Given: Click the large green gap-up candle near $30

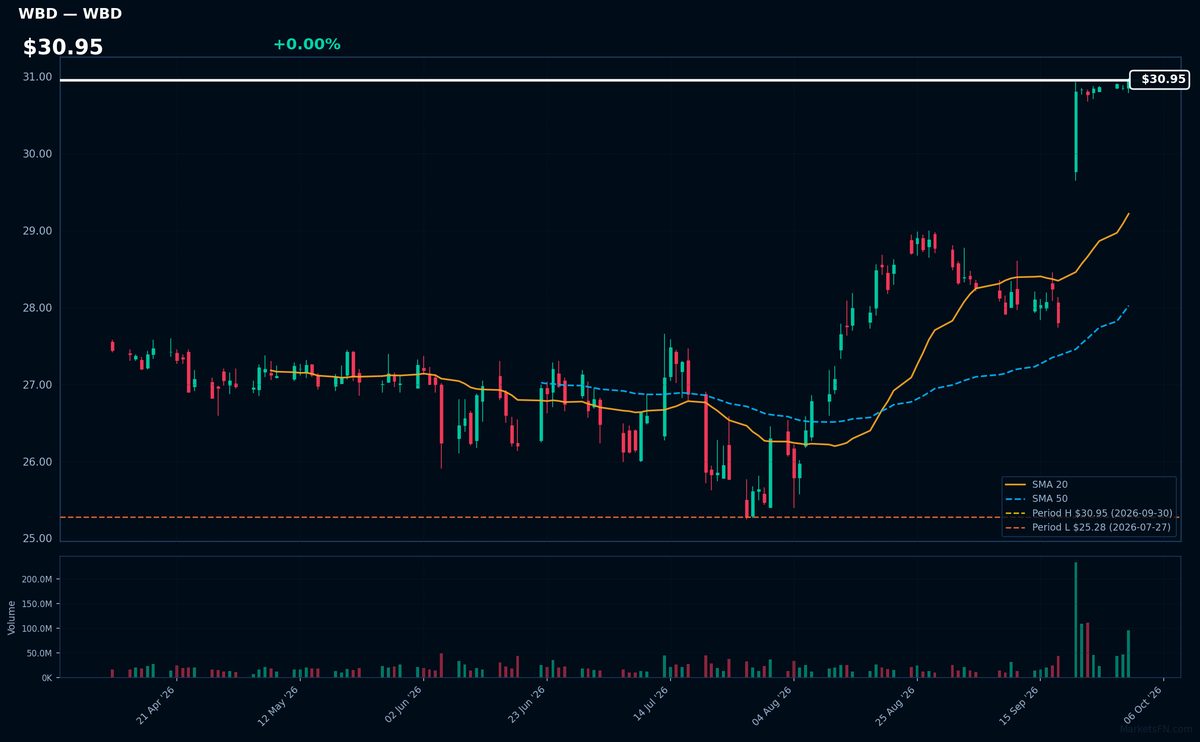Looking at the screenshot, I should click(x=1076, y=132).
